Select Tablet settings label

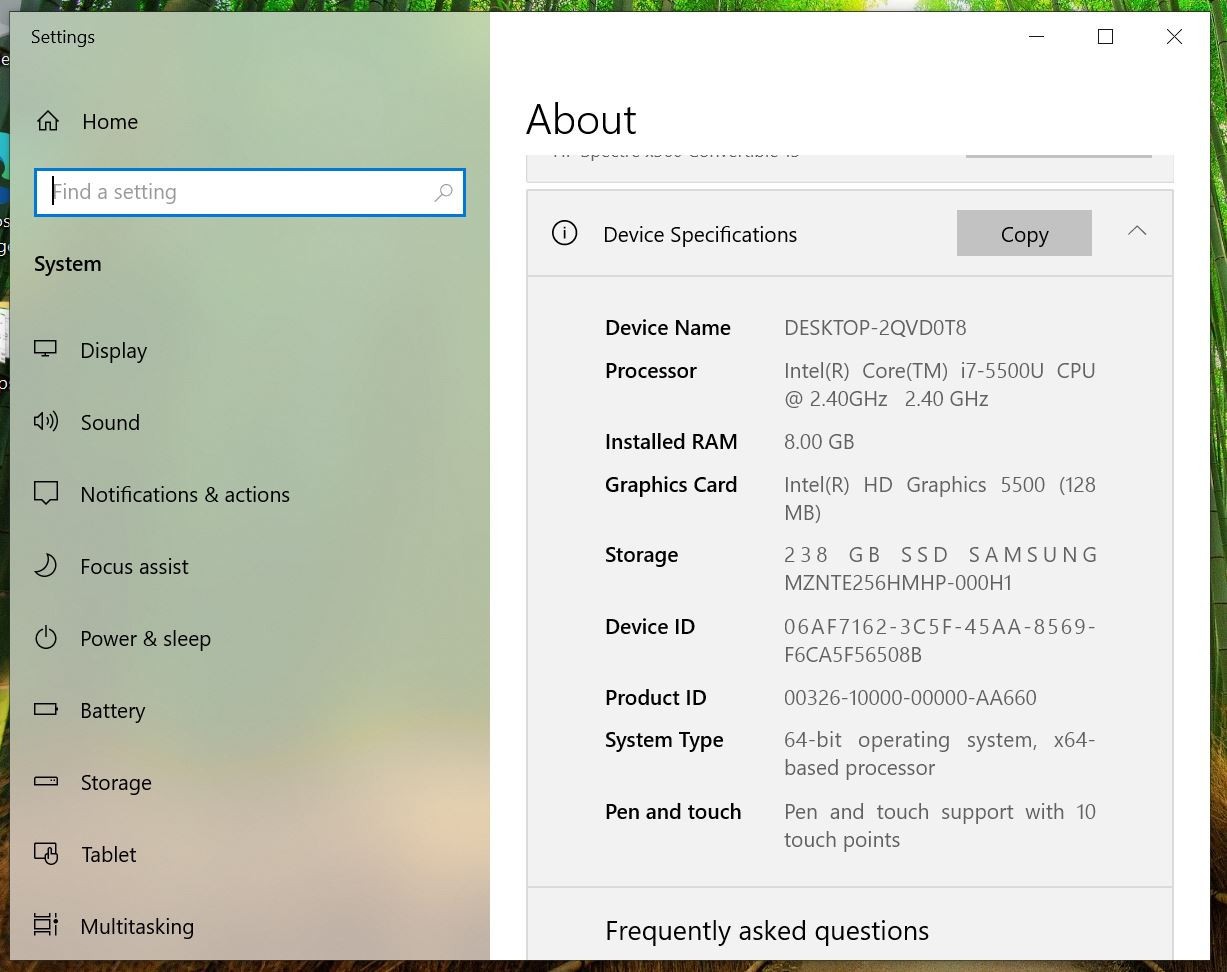pos(108,854)
